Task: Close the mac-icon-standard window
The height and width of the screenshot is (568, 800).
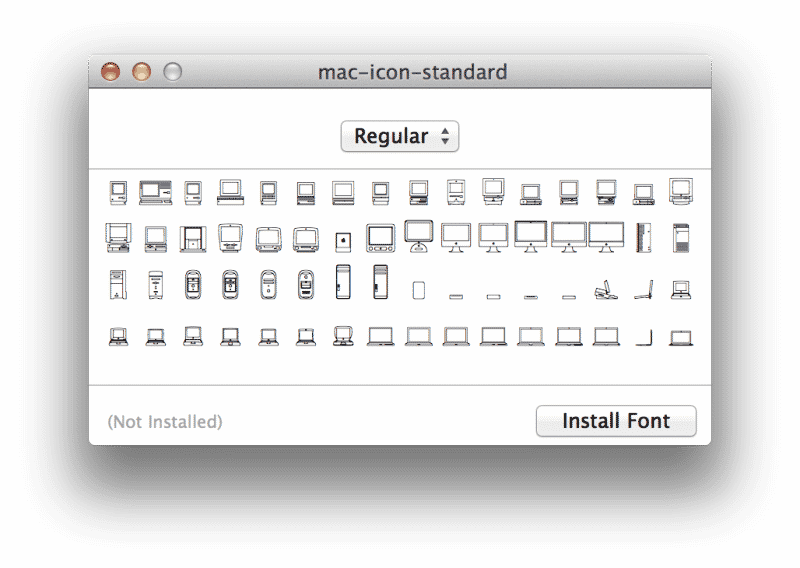Action: tap(111, 72)
